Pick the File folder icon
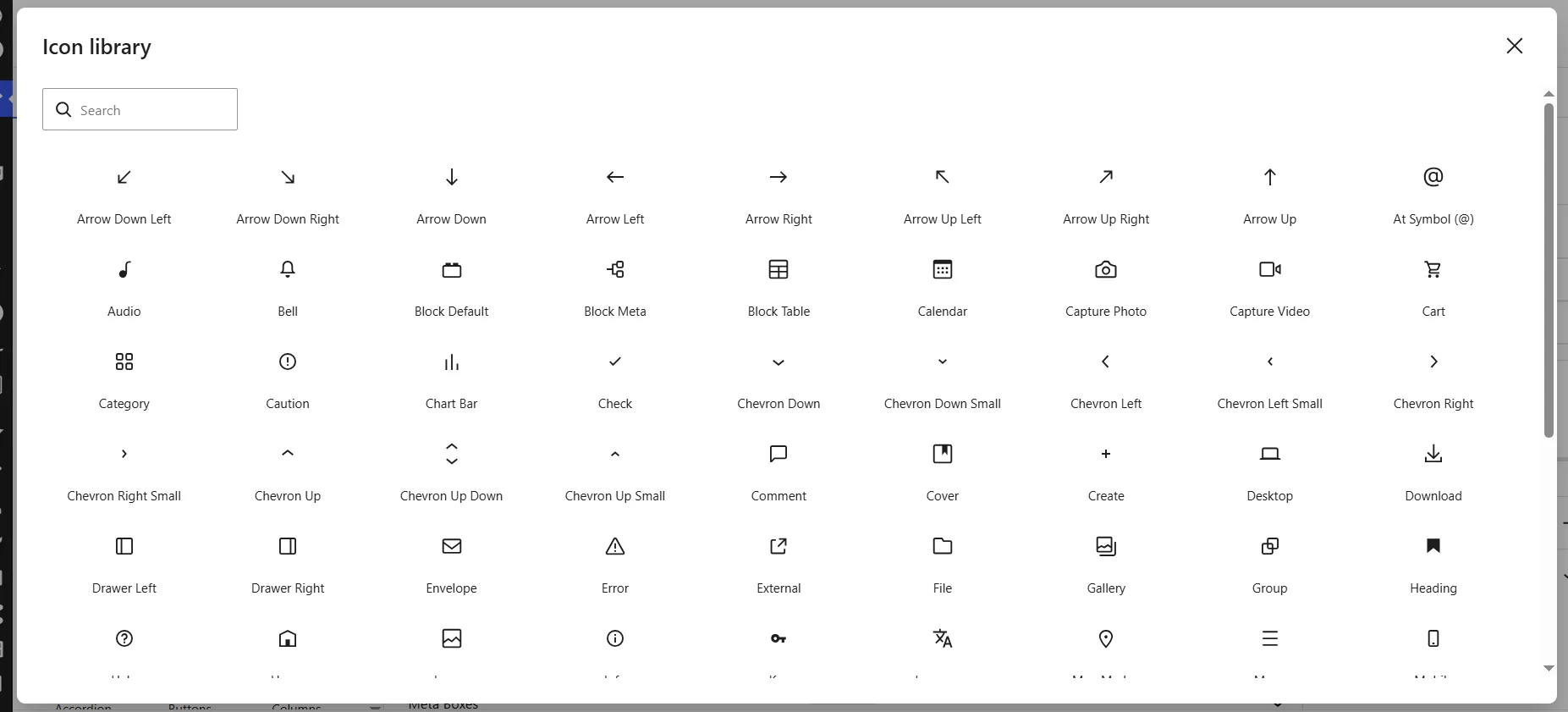This screenshot has width=1568, height=712. click(x=943, y=546)
